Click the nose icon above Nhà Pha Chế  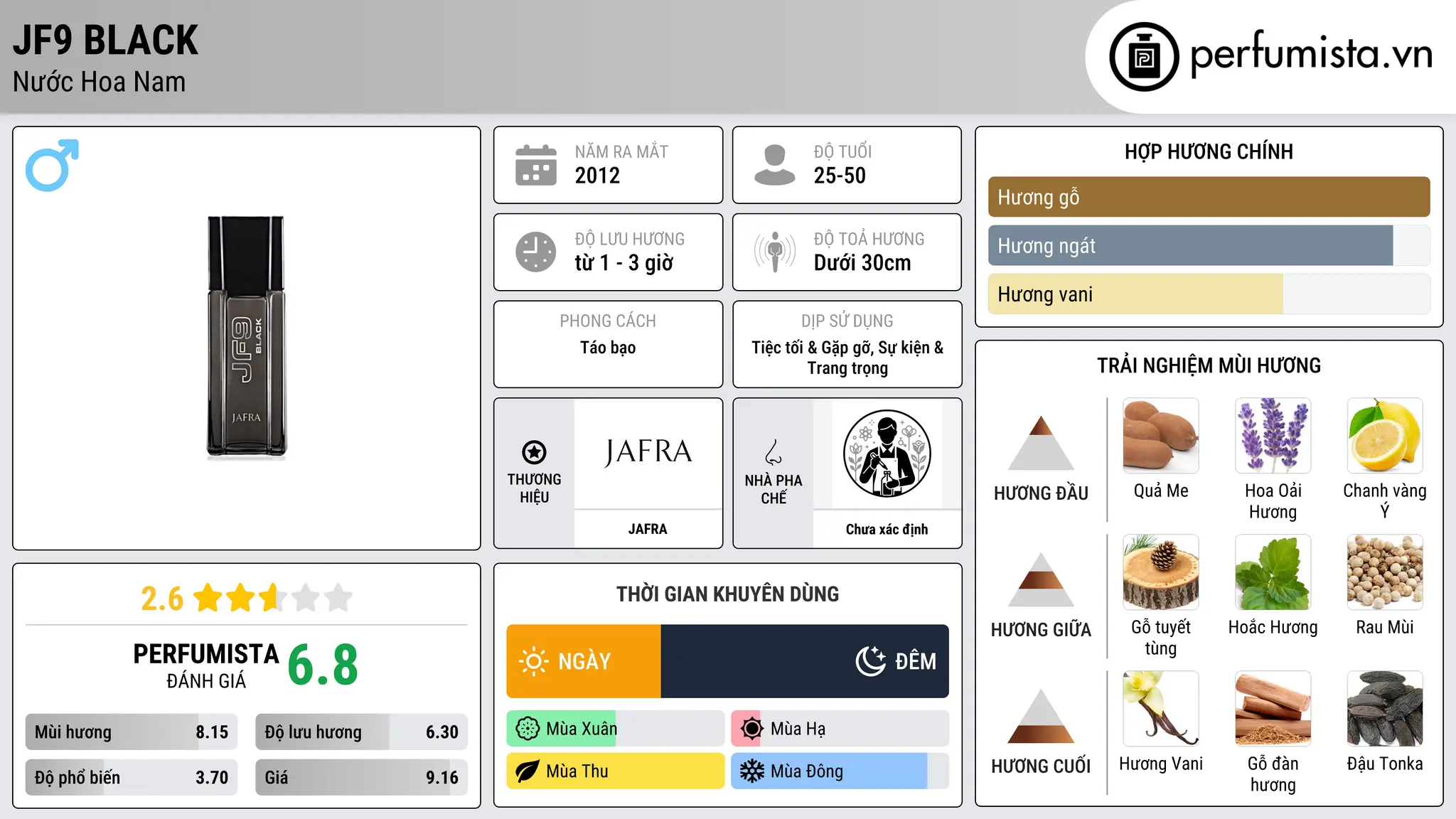coord(773,452)
